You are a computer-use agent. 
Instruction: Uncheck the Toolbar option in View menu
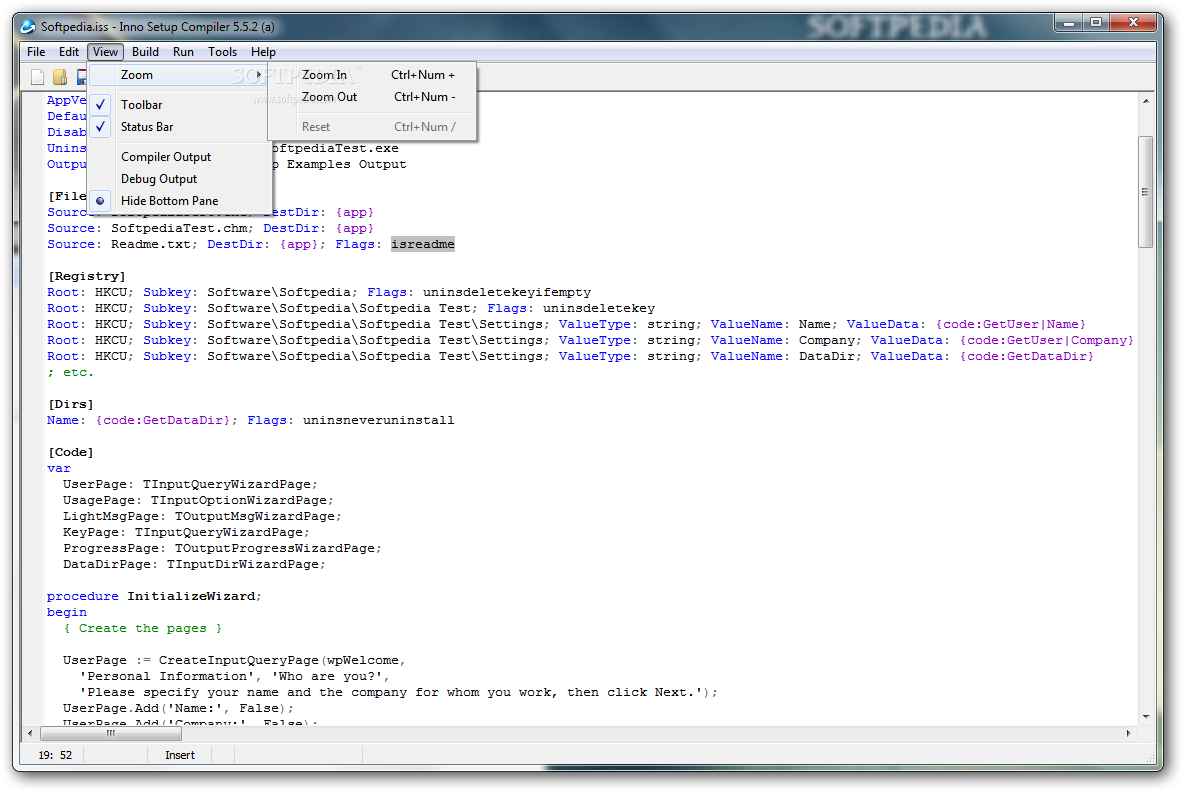[180, 105]
